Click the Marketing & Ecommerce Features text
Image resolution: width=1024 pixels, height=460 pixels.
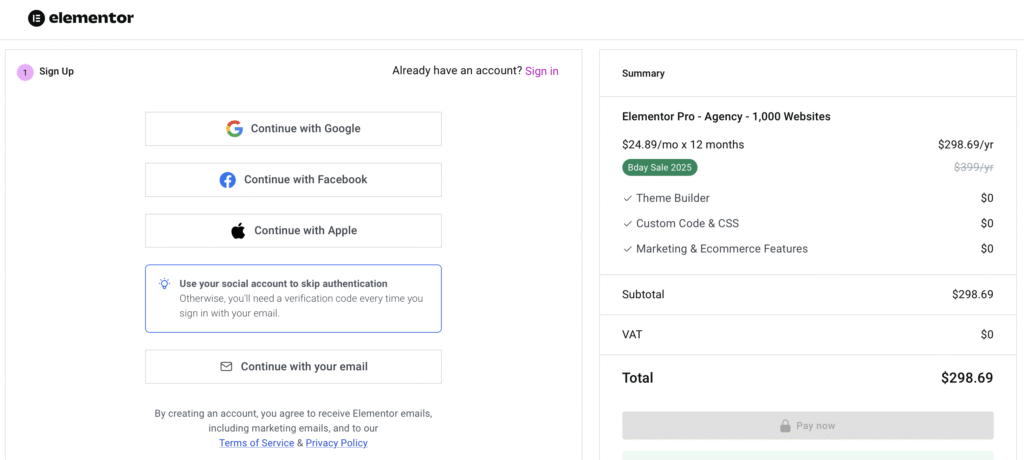(x=722, y=249)
